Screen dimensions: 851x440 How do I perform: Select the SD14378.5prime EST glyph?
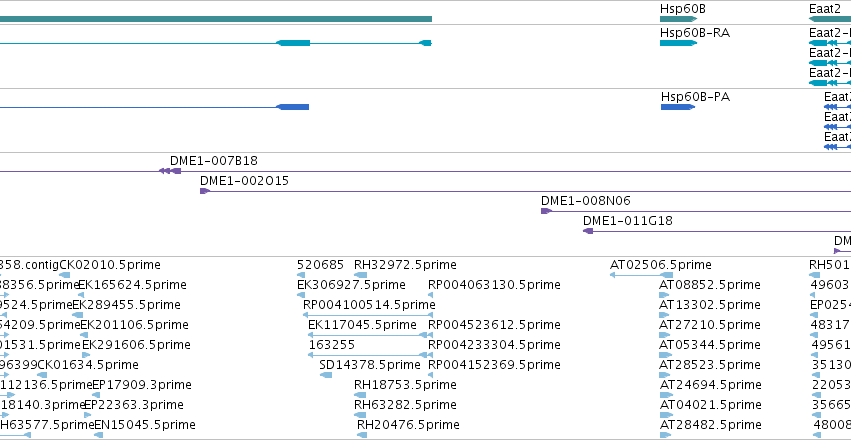click(326, 375)
